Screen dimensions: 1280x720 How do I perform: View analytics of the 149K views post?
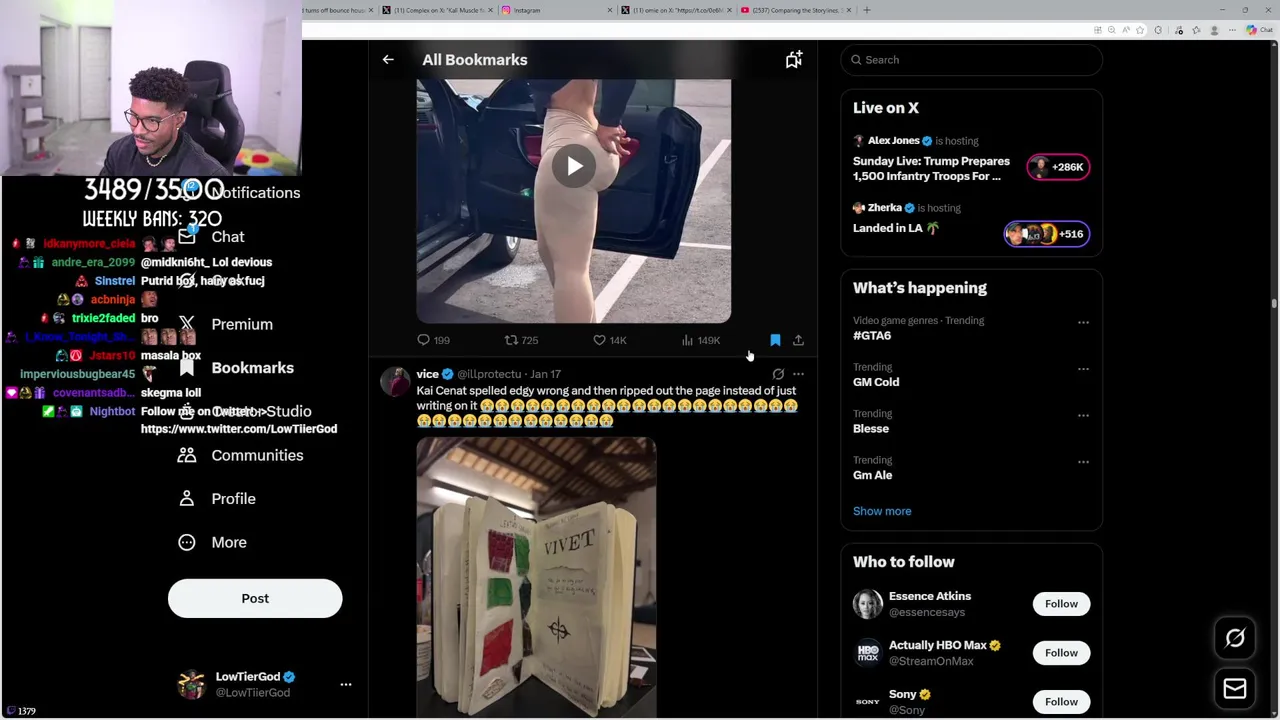[x=700, y=341]
